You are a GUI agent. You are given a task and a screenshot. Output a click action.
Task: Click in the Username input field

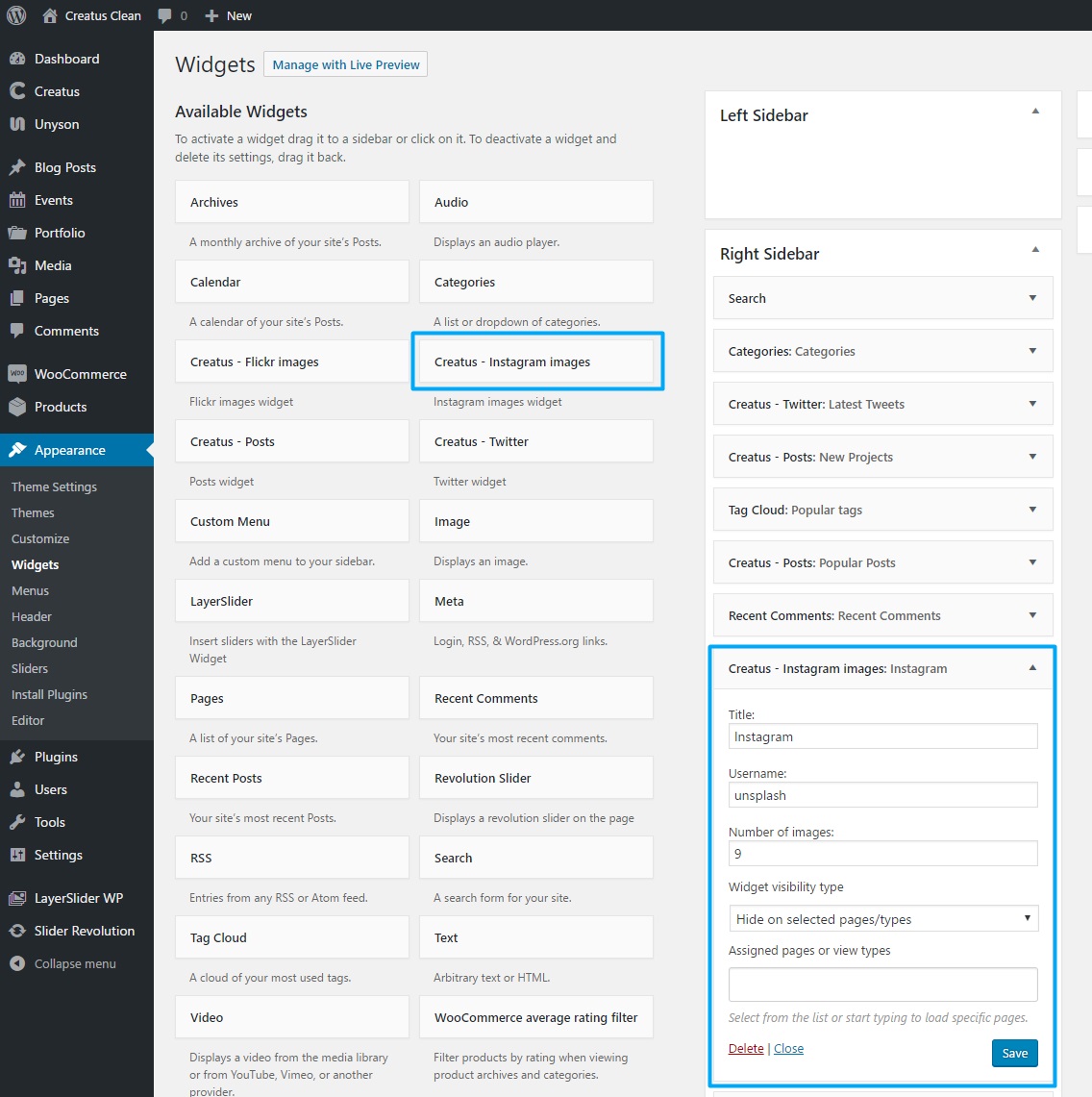882,795
